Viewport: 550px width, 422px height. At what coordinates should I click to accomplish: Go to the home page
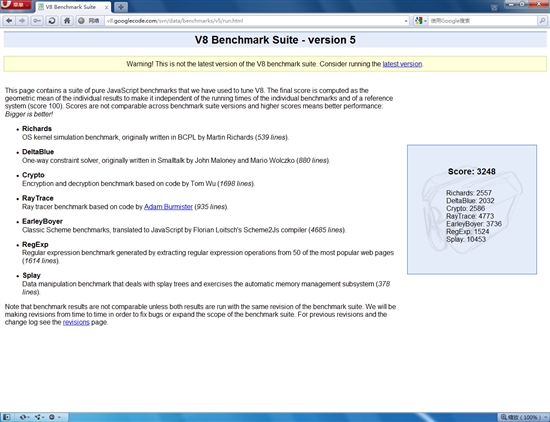(x=67, y=21)
